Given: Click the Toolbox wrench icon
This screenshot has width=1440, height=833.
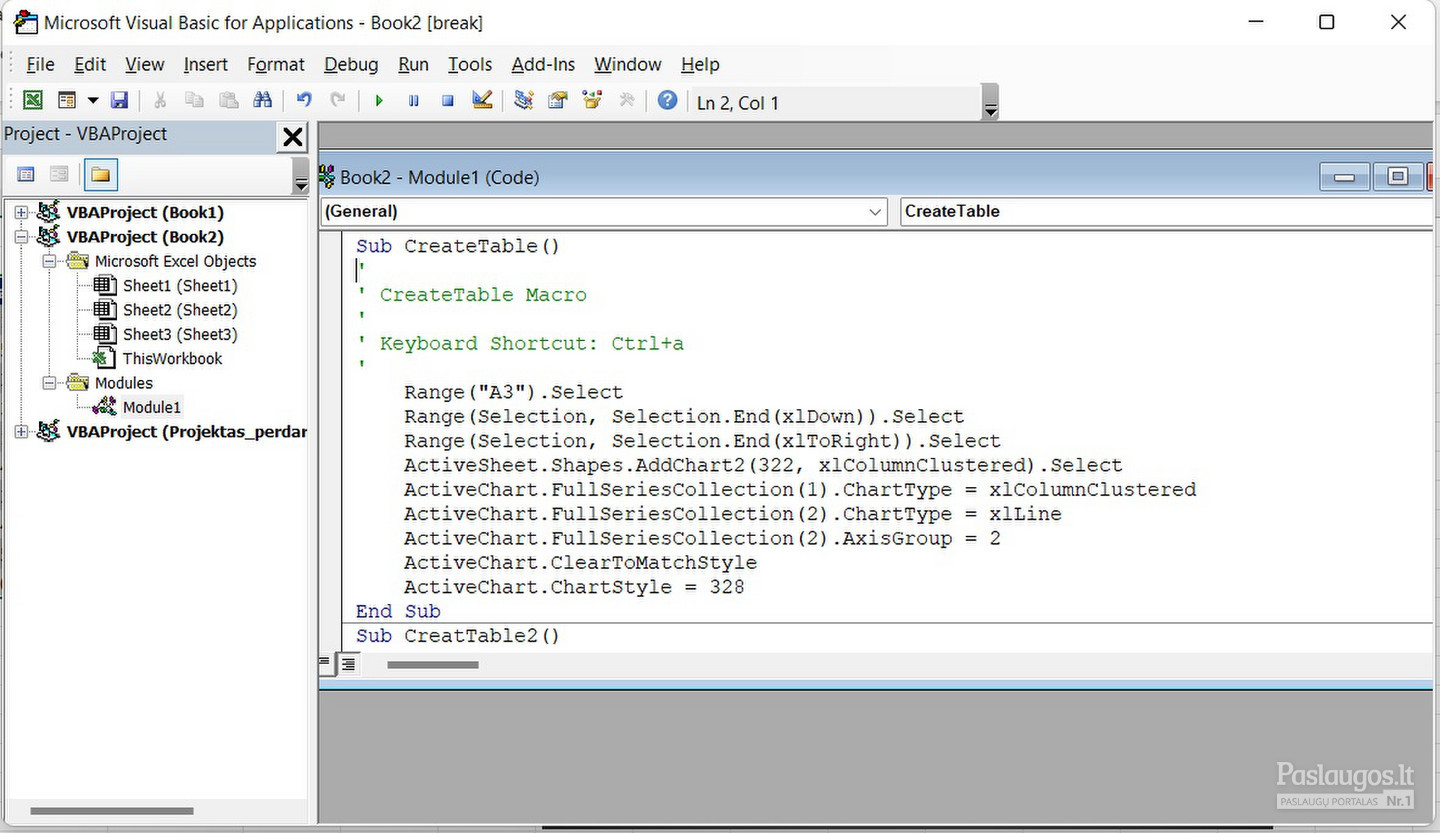Looking at the screenshot, I should [x=627, y=100].
